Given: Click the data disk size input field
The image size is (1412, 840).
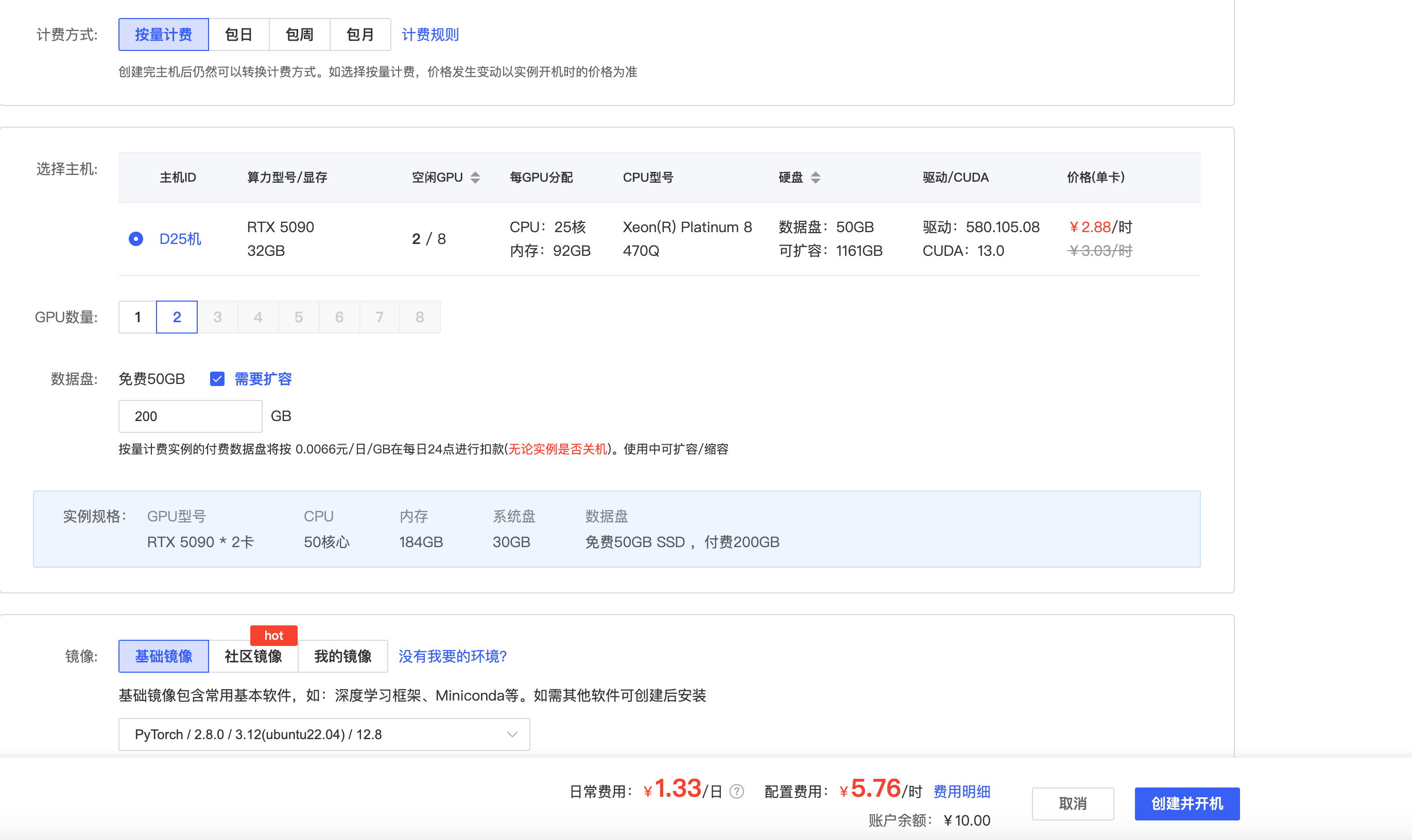Looking at the screenshot, I should (190, 416).
